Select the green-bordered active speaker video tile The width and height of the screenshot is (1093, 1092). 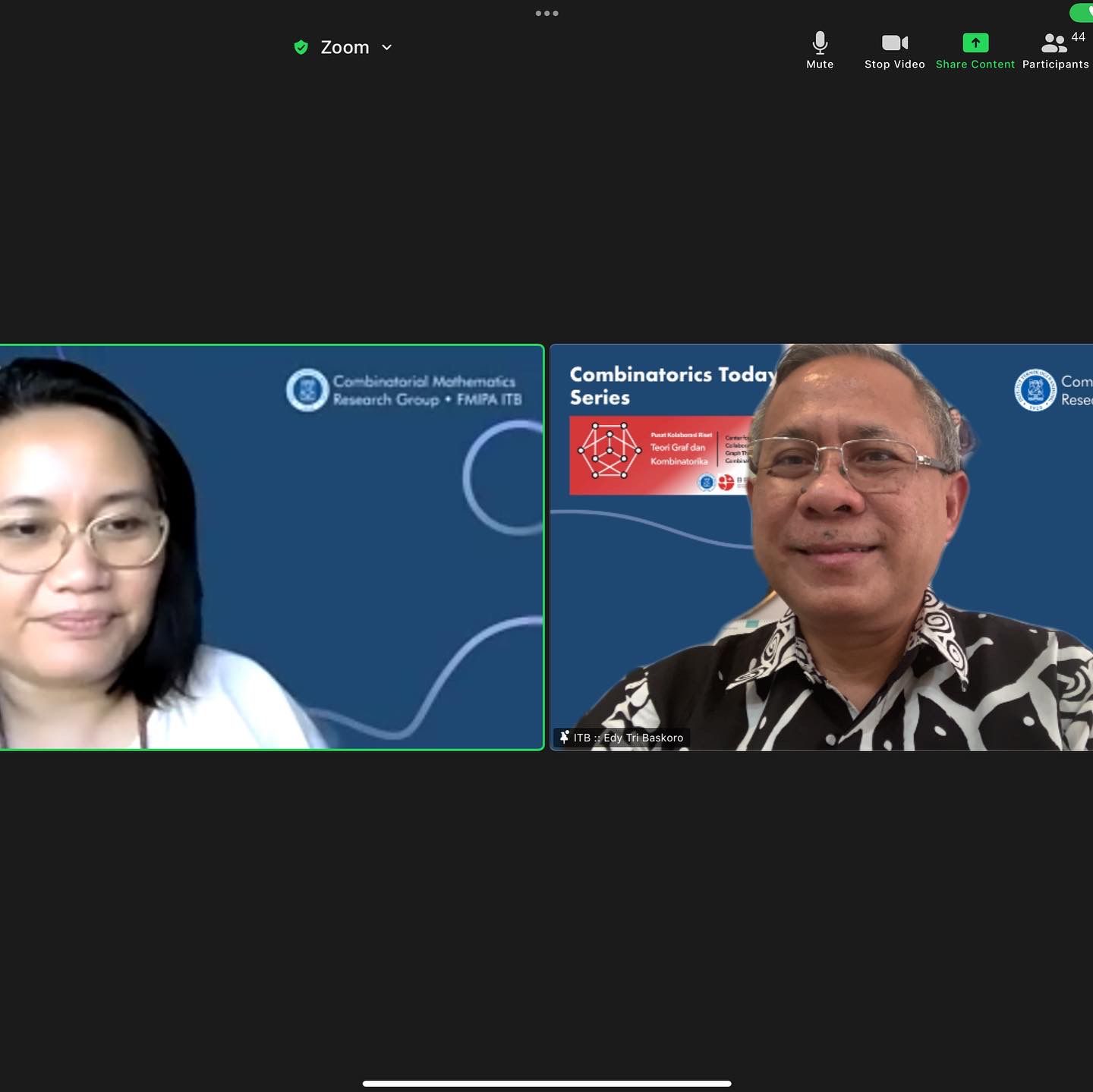(x=272, y=547)
